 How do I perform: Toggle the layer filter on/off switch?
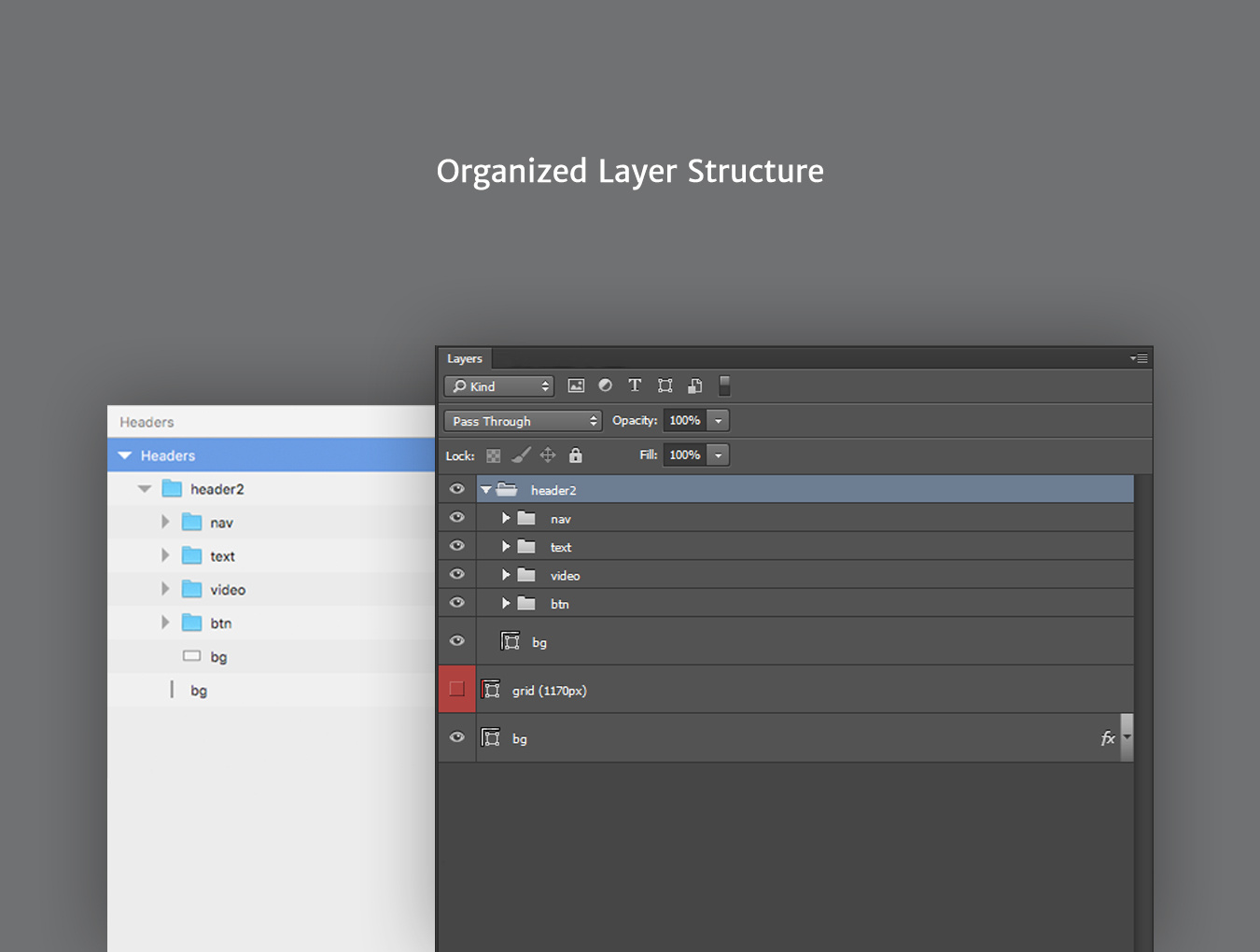pos(724,385)
